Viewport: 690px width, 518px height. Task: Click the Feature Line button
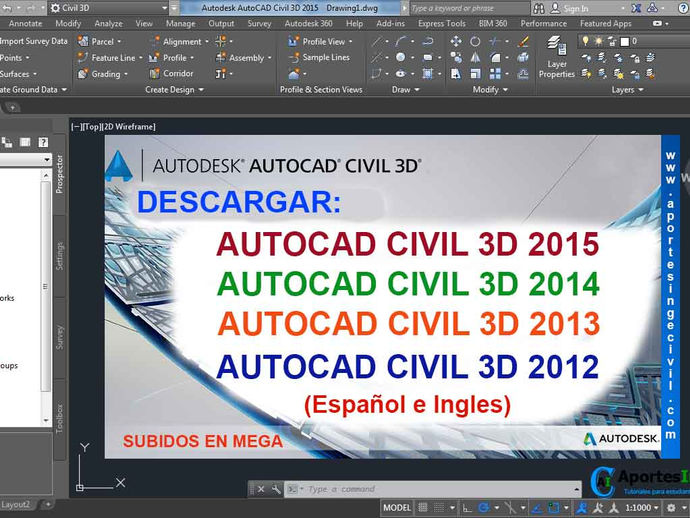coord(107,57)
